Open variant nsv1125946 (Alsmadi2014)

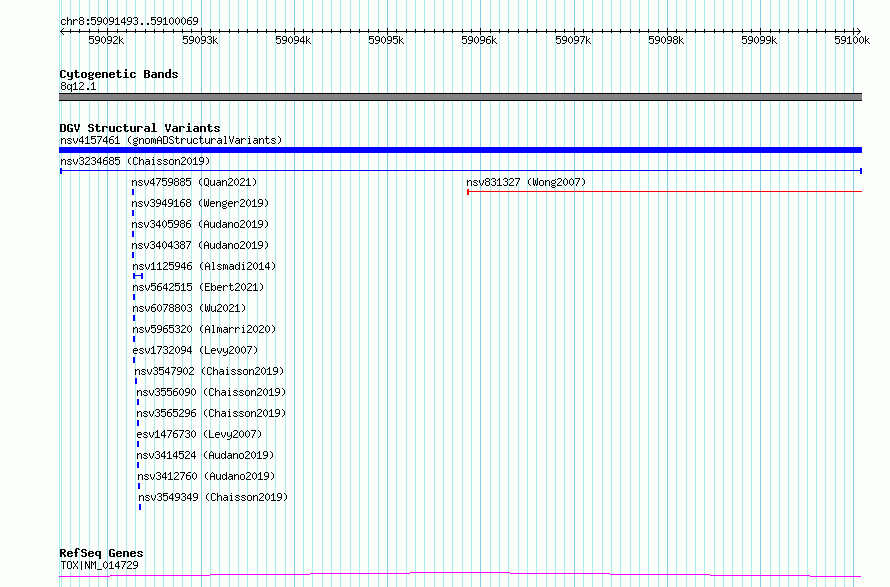click(x=204, y=266)
